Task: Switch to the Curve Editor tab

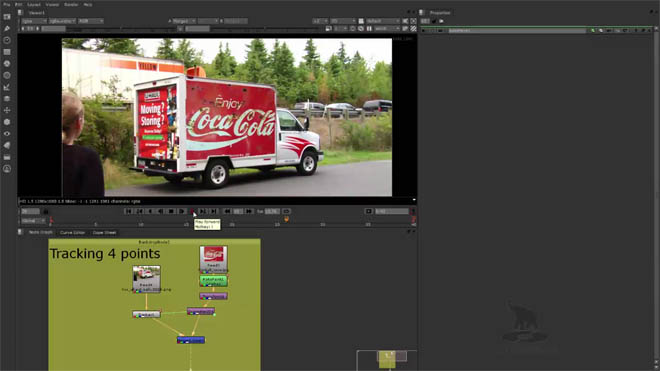Action: point(72,232)
